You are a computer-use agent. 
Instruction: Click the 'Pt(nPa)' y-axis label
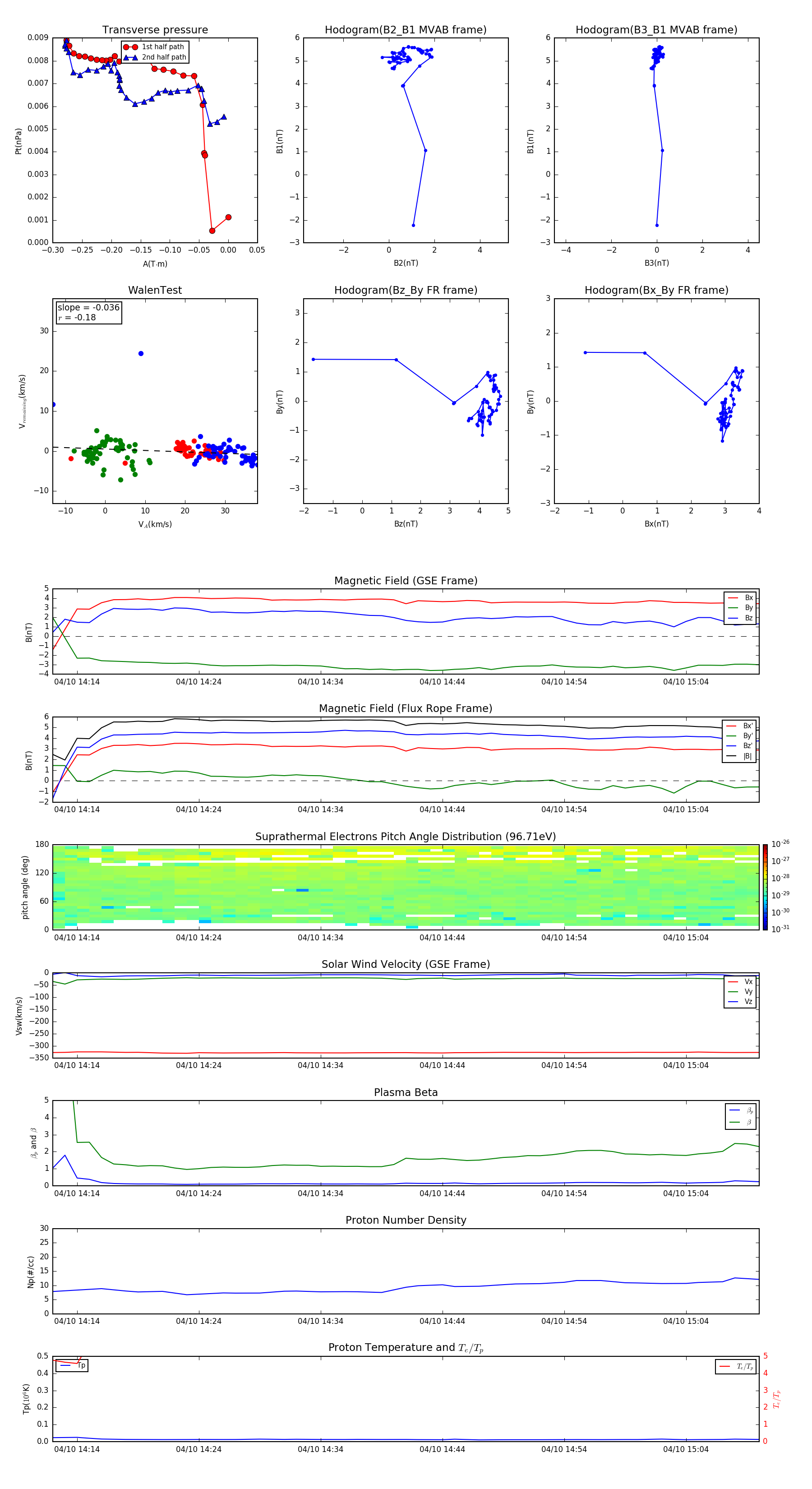[x=18, y=141]
